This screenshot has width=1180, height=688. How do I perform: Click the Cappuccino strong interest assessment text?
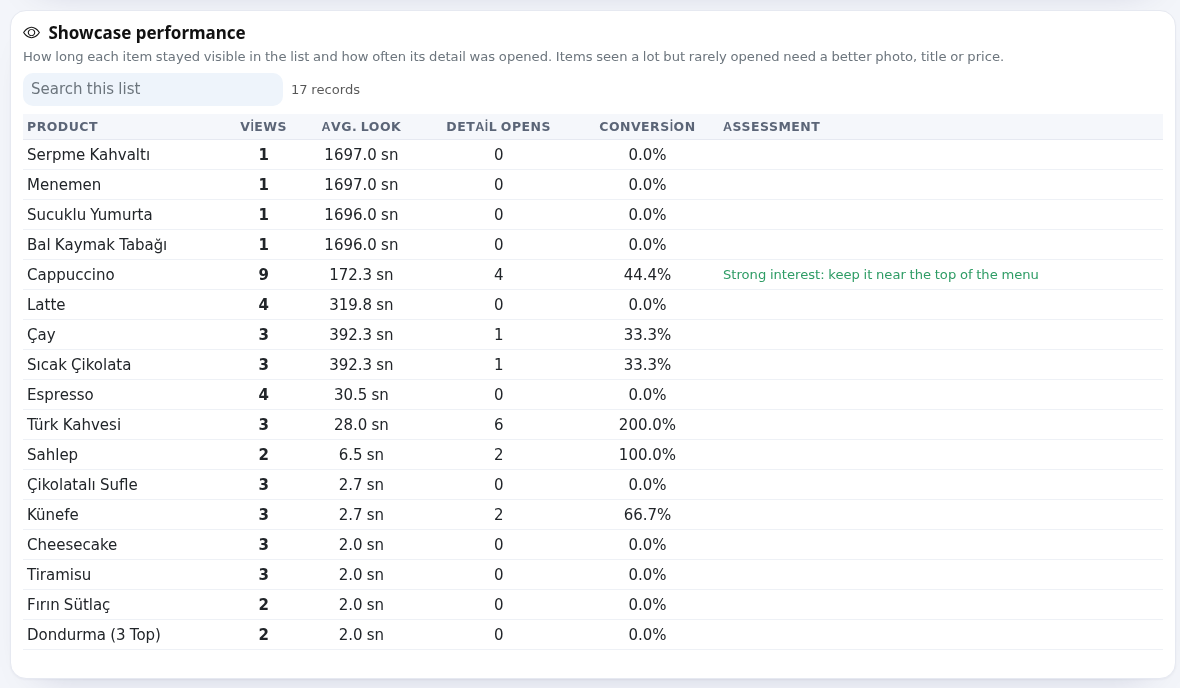pos(880,275)
